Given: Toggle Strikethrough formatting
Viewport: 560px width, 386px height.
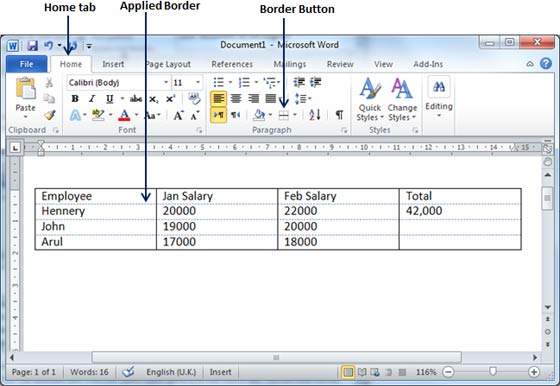Looking at the screenshot, I should pyautogui.click(x=136, y=99).
